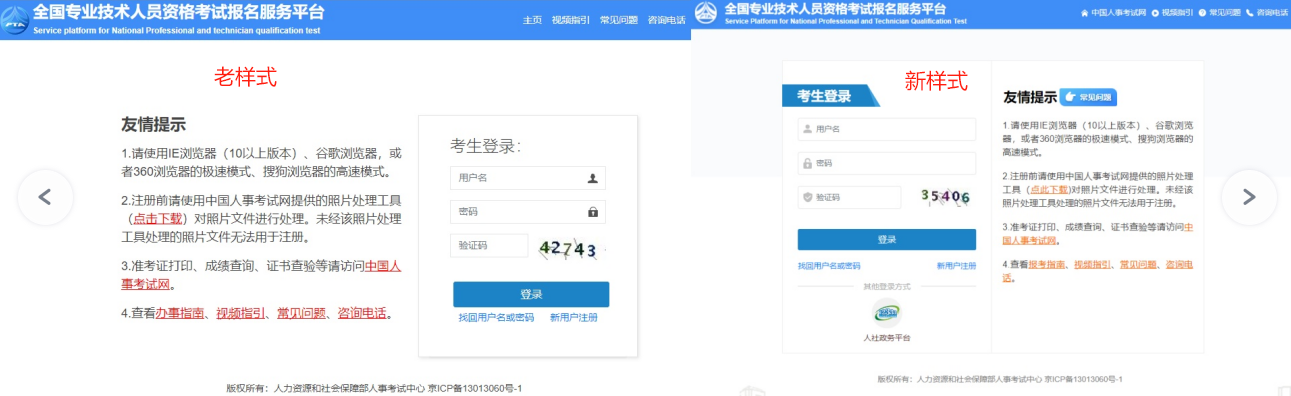The height and width of the screenshot is (396, 1291).
Task: Click the 点击下载 photo tool link
Action: (x=157, y=218)
